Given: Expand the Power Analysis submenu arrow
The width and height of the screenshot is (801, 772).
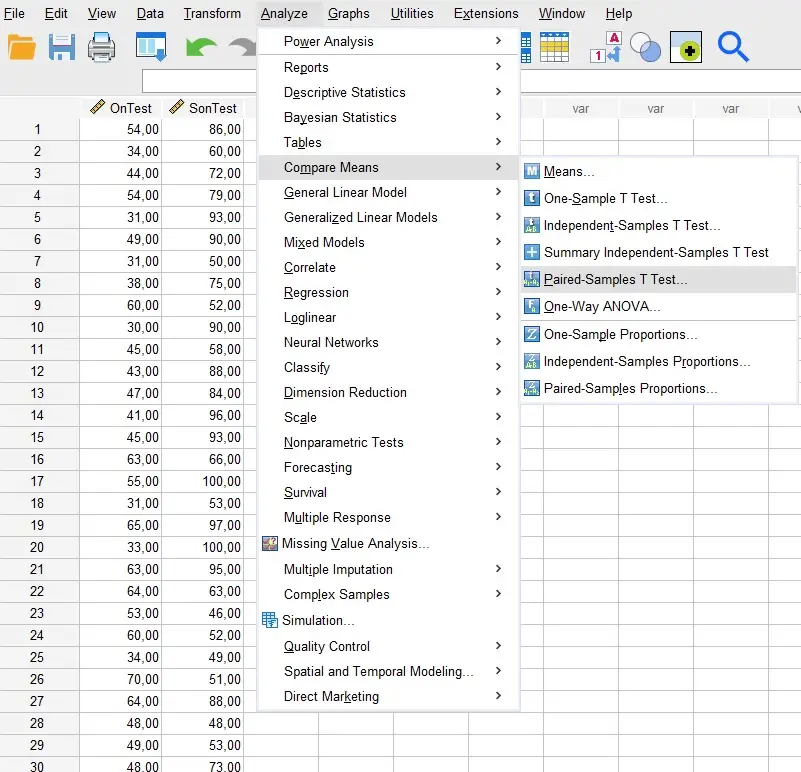Looking at the screenshot, I should pyautogui.click(x=499, y=40).
